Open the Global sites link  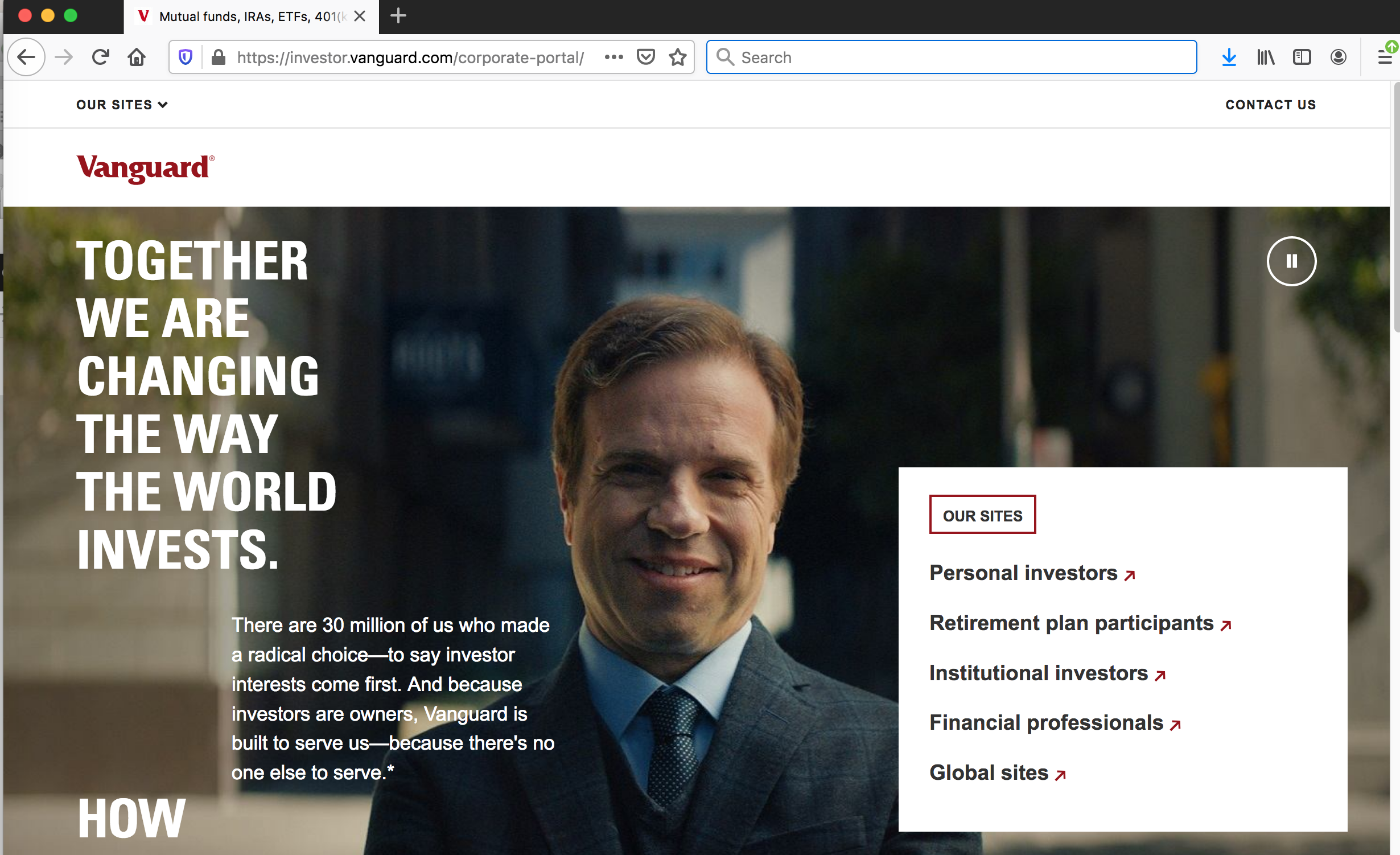click(998, 773)
